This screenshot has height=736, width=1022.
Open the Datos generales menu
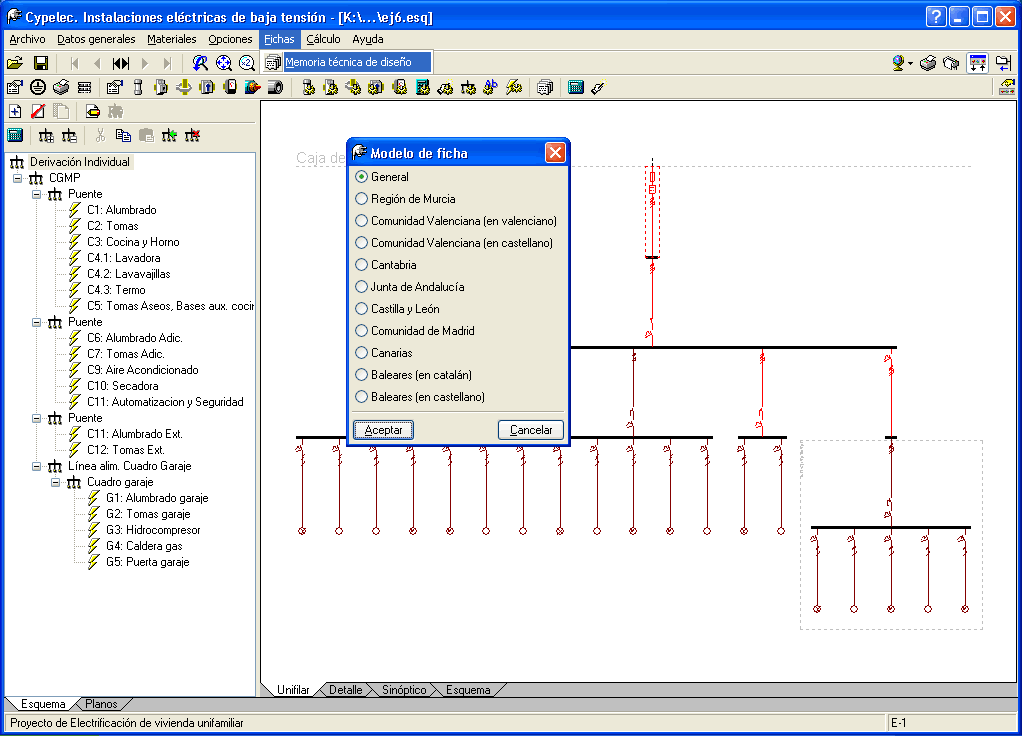(x=96, y=39)
